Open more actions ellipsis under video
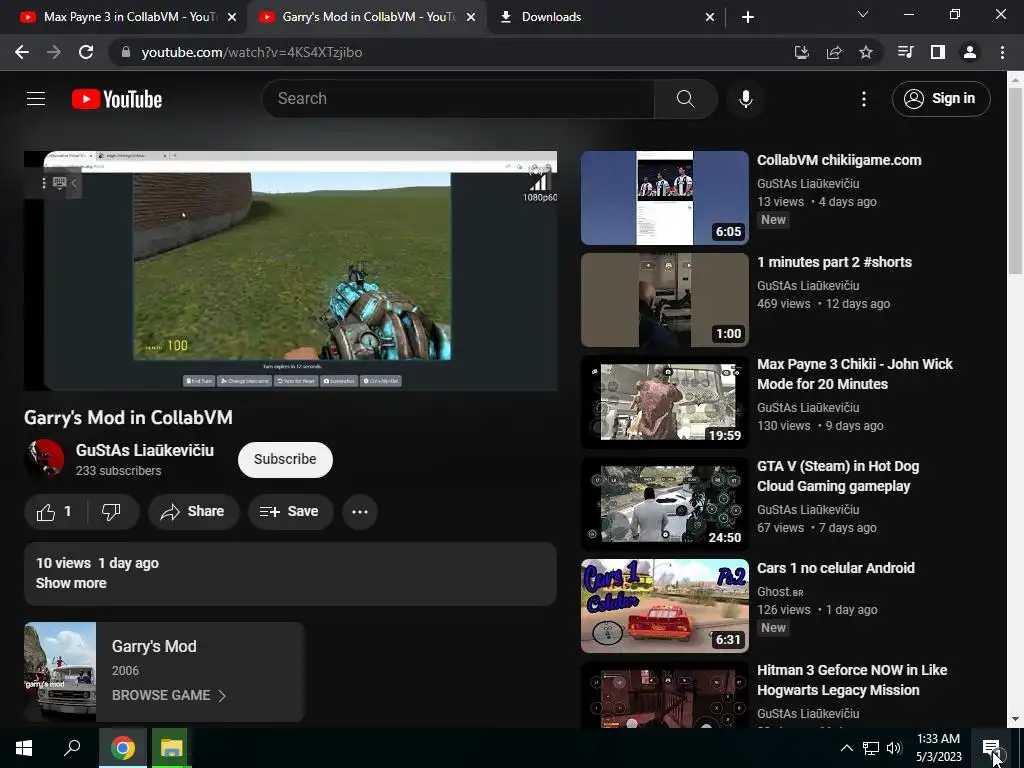 pos(360,512)
